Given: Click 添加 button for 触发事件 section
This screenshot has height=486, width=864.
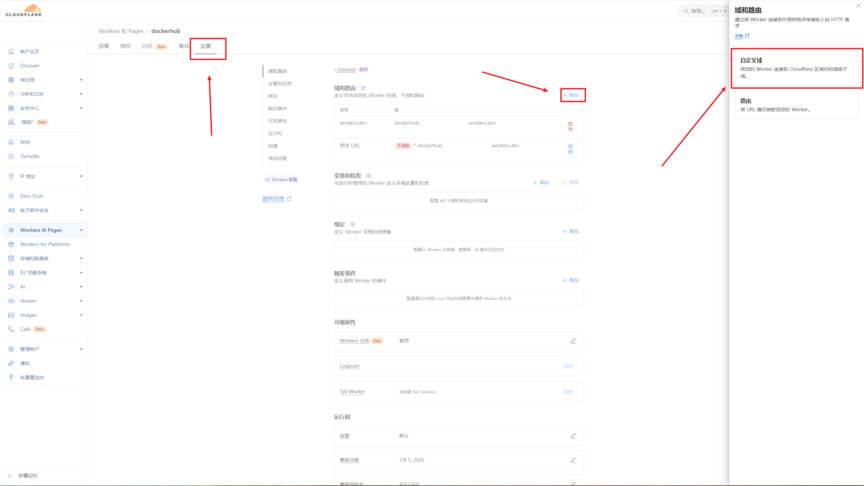Looking at the screenshot, I should click(x=571, y=280).
